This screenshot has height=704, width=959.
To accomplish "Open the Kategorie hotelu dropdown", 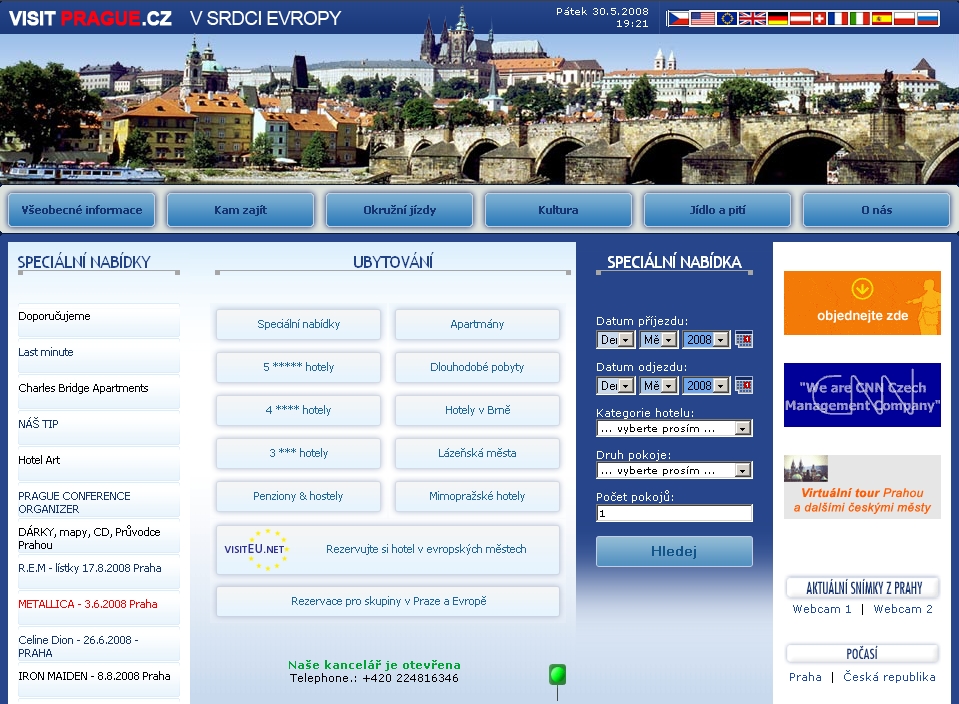I will 674,428.
